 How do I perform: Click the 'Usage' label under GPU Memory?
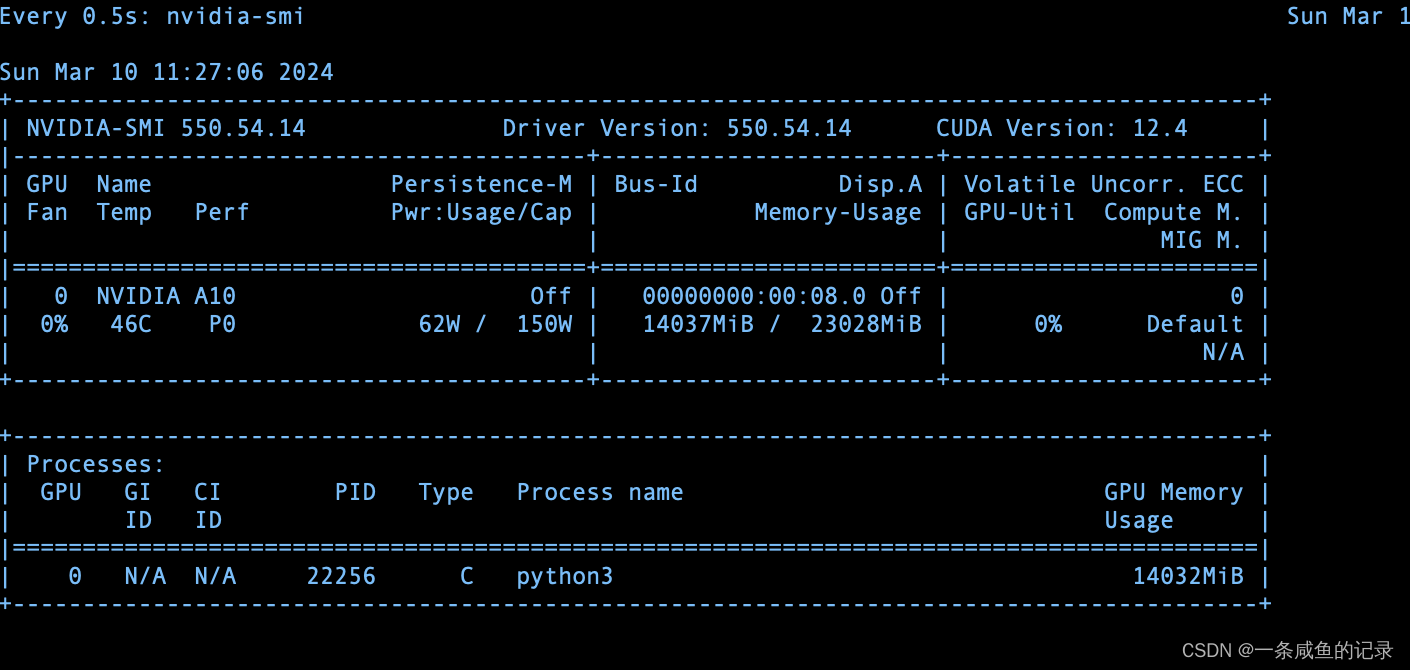pos(1139,520)
